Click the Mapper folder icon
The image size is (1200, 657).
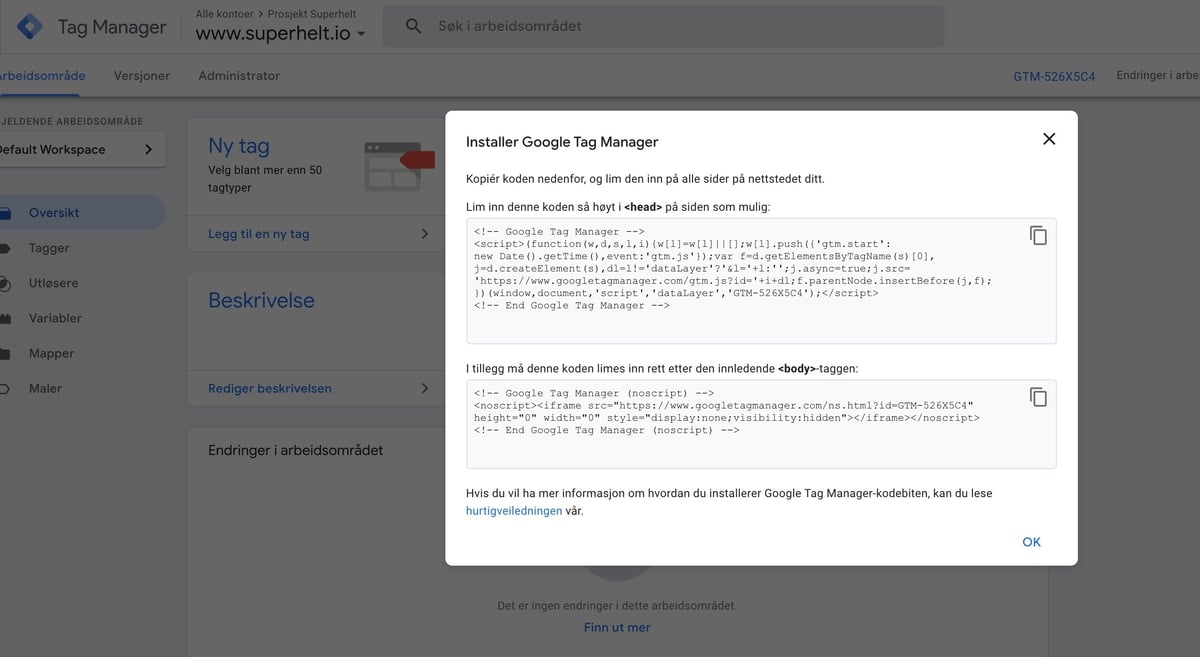click(x=5, y=353)
